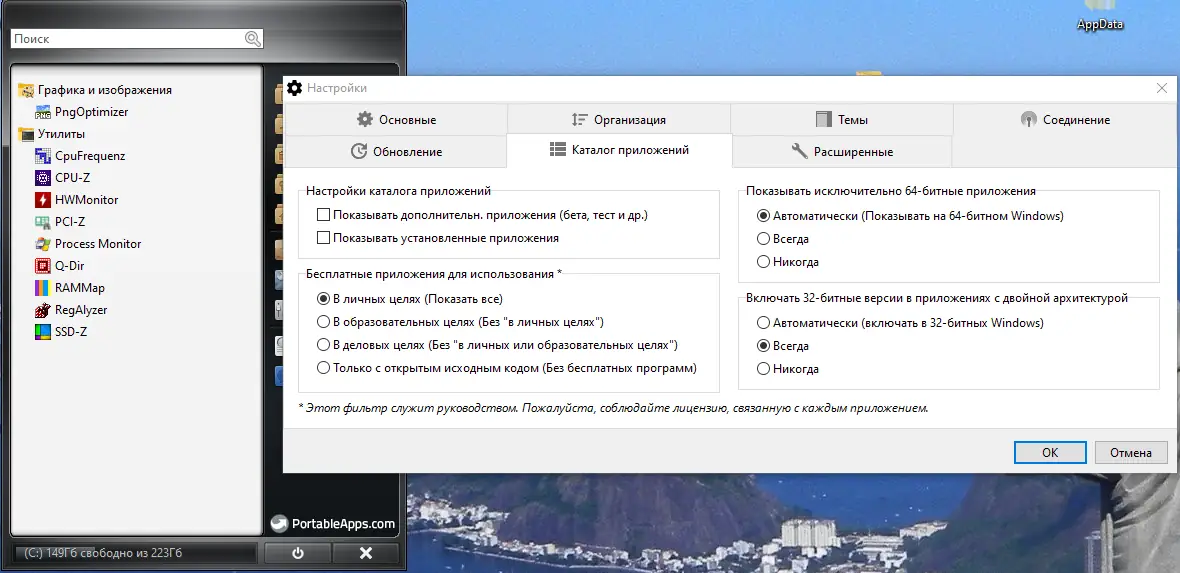Enable Показывать дополнительн. приложения checkbox
1180x573 pixels.
[324, 215]
